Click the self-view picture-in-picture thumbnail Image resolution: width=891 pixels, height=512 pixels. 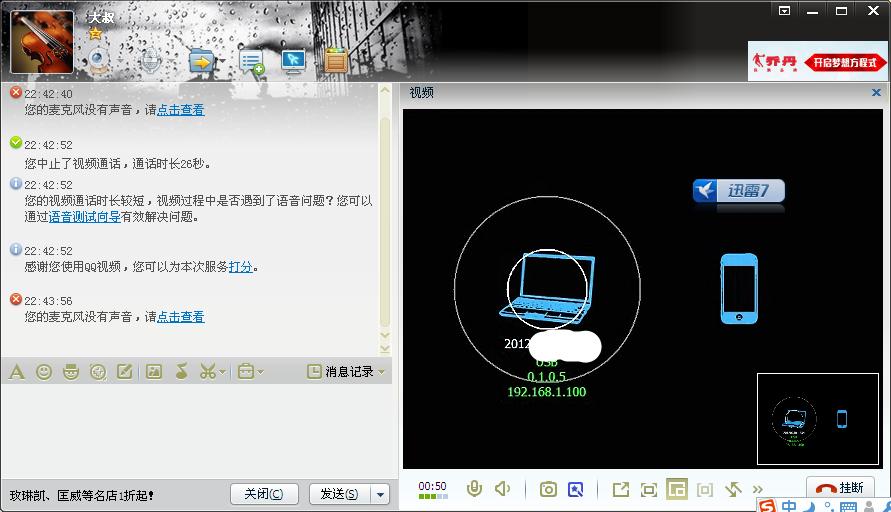(x=818, y=419)
